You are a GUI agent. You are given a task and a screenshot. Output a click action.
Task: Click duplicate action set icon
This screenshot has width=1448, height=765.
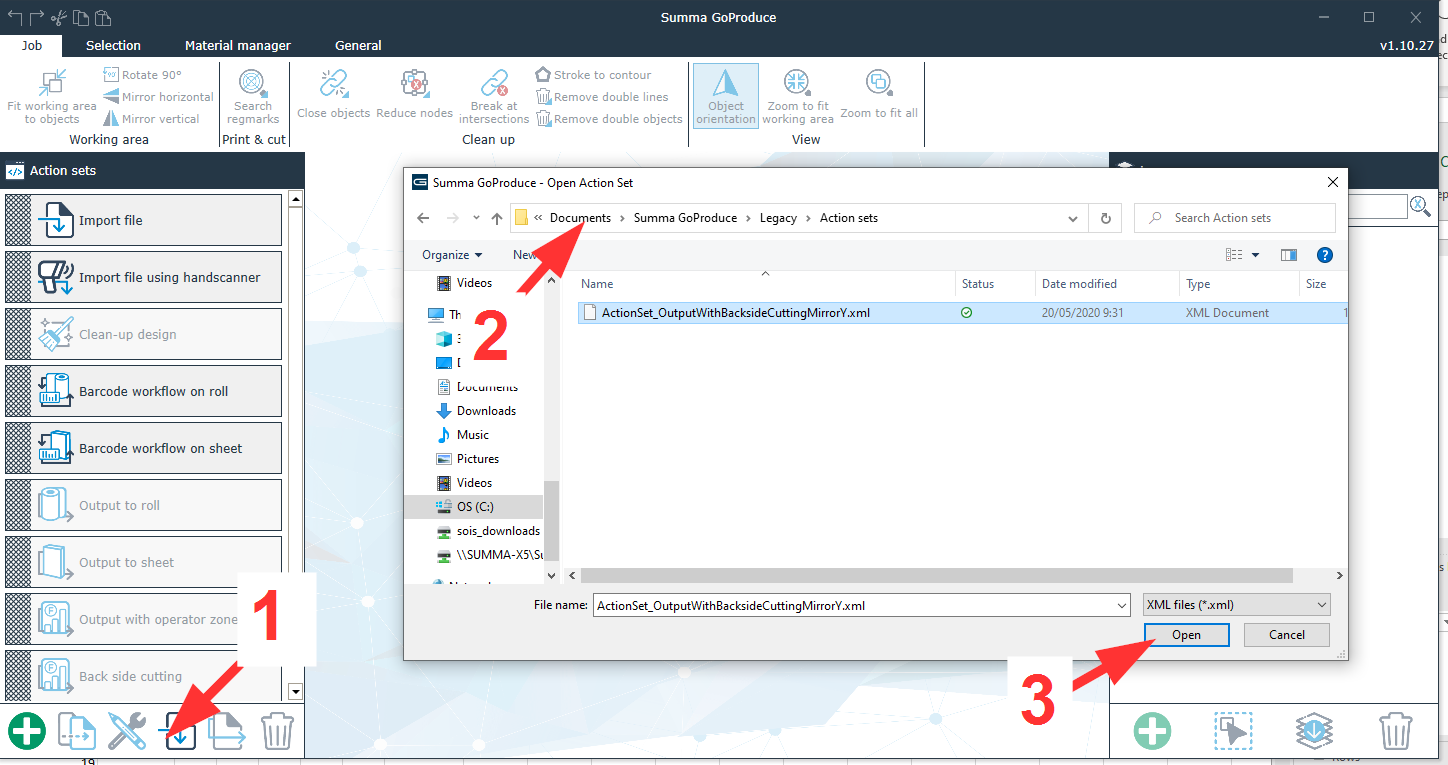[x=76, y=732]
